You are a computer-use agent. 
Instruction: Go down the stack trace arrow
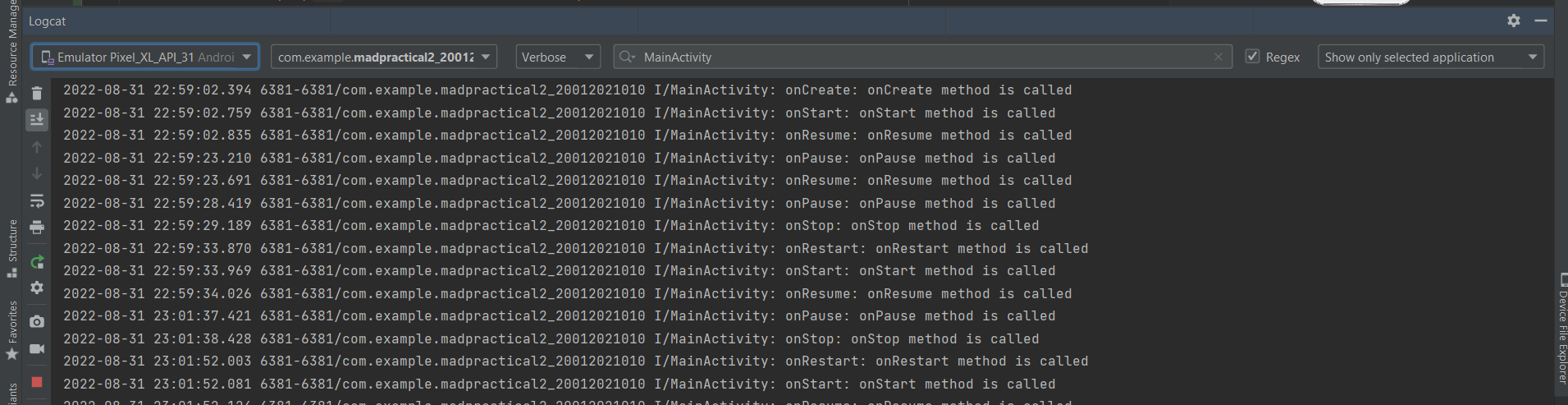tap(37, 173)
